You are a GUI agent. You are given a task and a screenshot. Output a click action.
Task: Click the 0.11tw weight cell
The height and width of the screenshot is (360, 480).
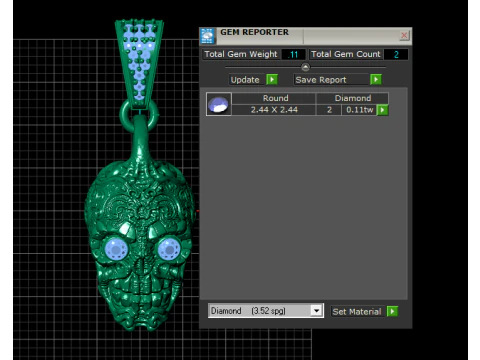(x=359, y=110)
